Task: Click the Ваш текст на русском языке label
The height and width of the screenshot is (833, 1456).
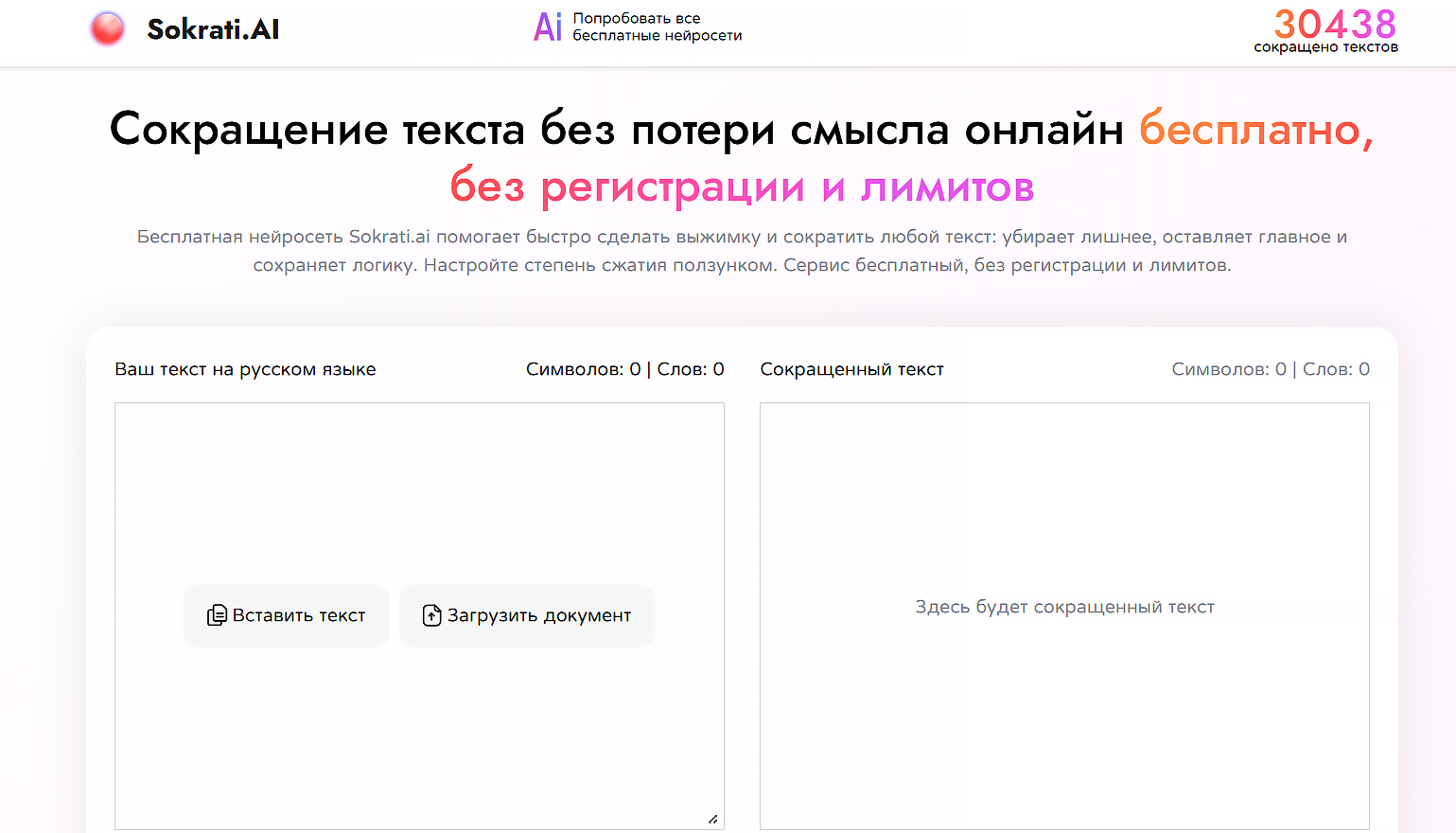Action: (246, 369)
